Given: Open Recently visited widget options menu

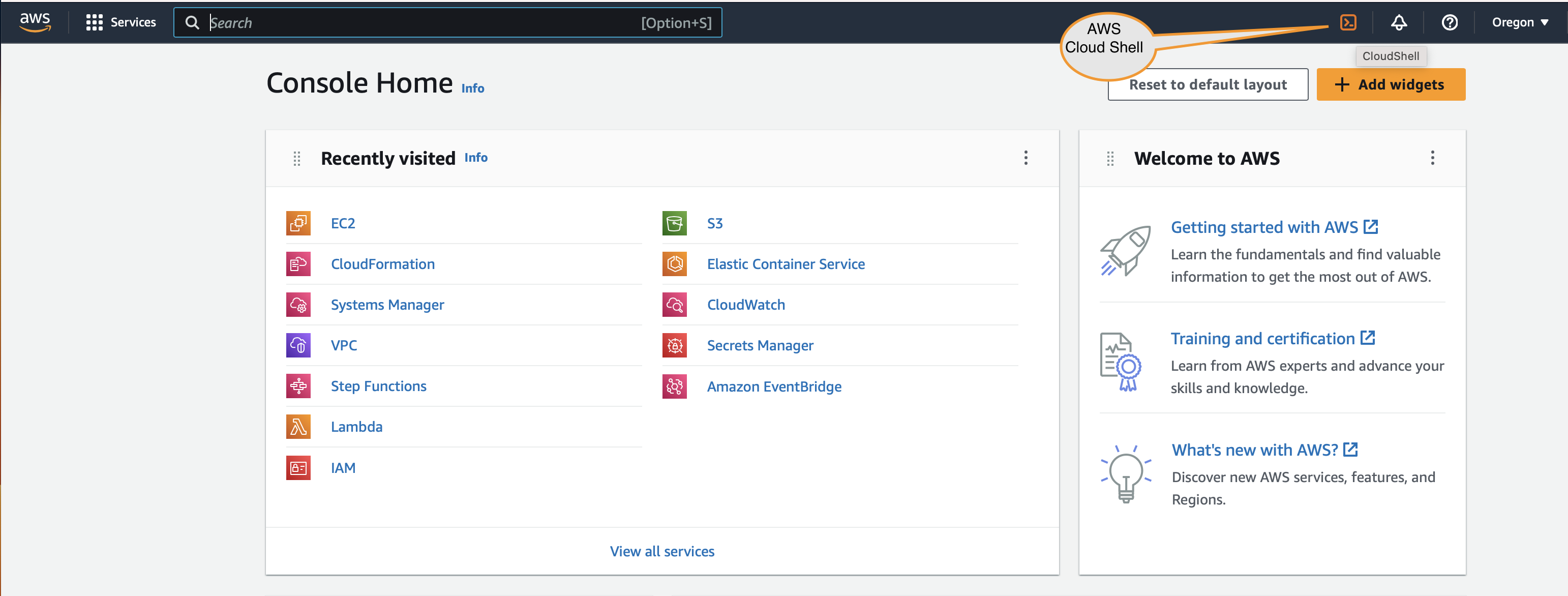Looking at the screenshot, I should (x=1026, y=158).
